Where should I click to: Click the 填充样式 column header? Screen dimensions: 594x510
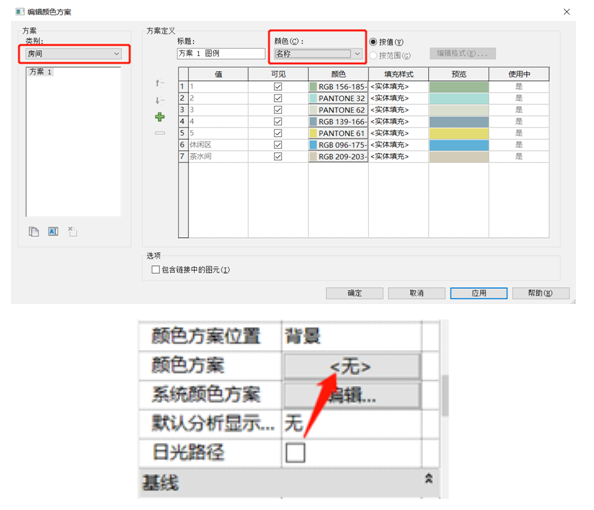[x=399, y=74]
